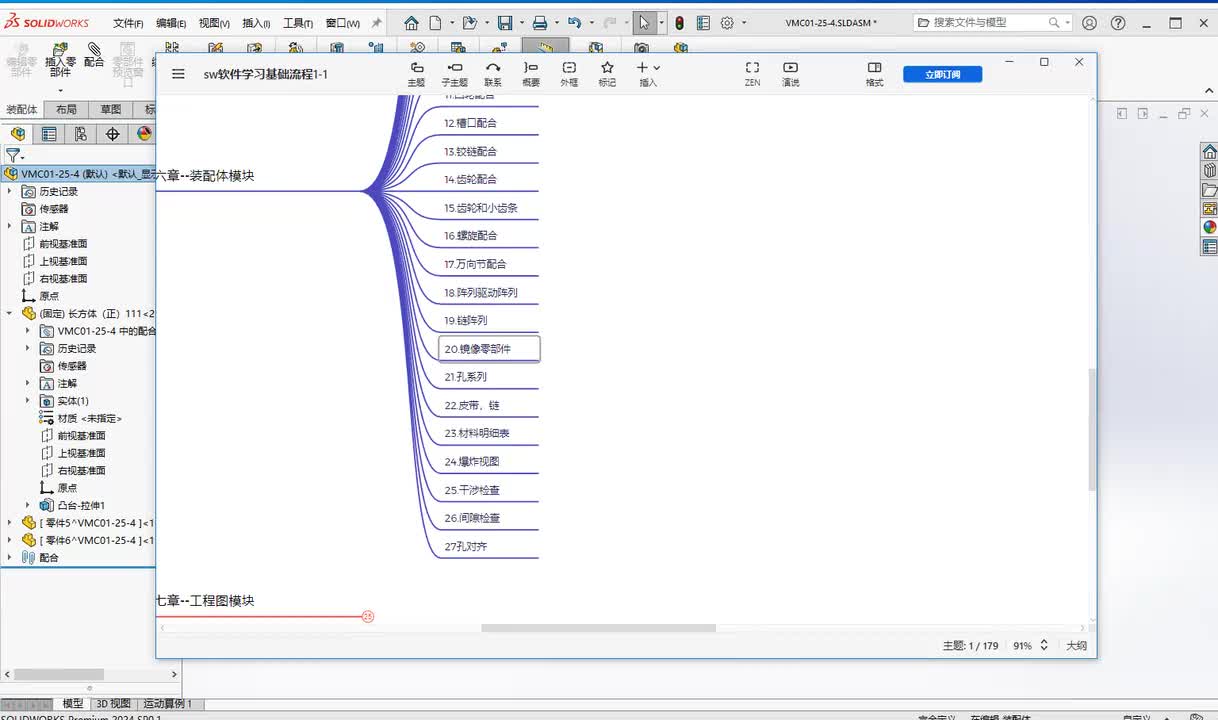
Task: Start 演说 pitch presentation mode
Action: click(790, 74)
